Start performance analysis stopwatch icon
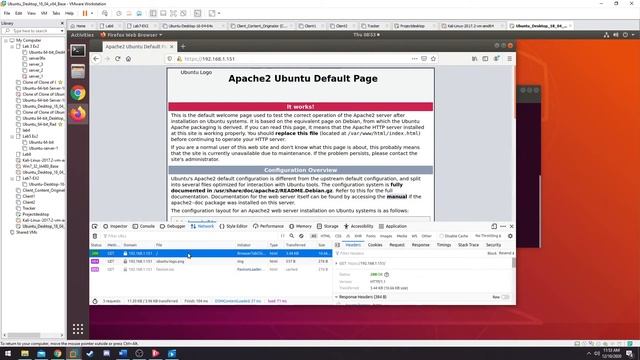Screen dimensions: 640x360 [x=95, y=301]
